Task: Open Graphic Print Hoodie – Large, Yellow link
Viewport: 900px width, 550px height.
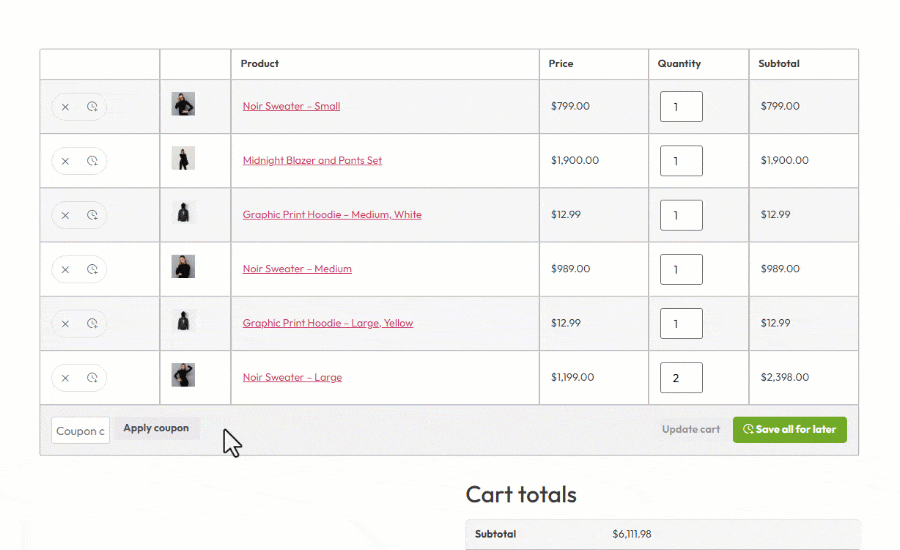Action: point(327,323)
